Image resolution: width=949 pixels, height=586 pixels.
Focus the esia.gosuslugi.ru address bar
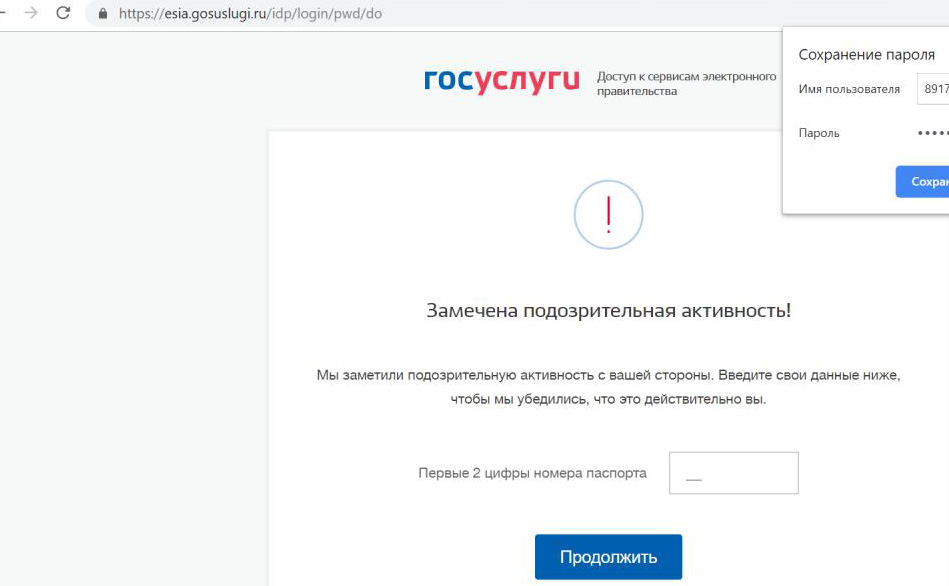(x=250, y=14)
